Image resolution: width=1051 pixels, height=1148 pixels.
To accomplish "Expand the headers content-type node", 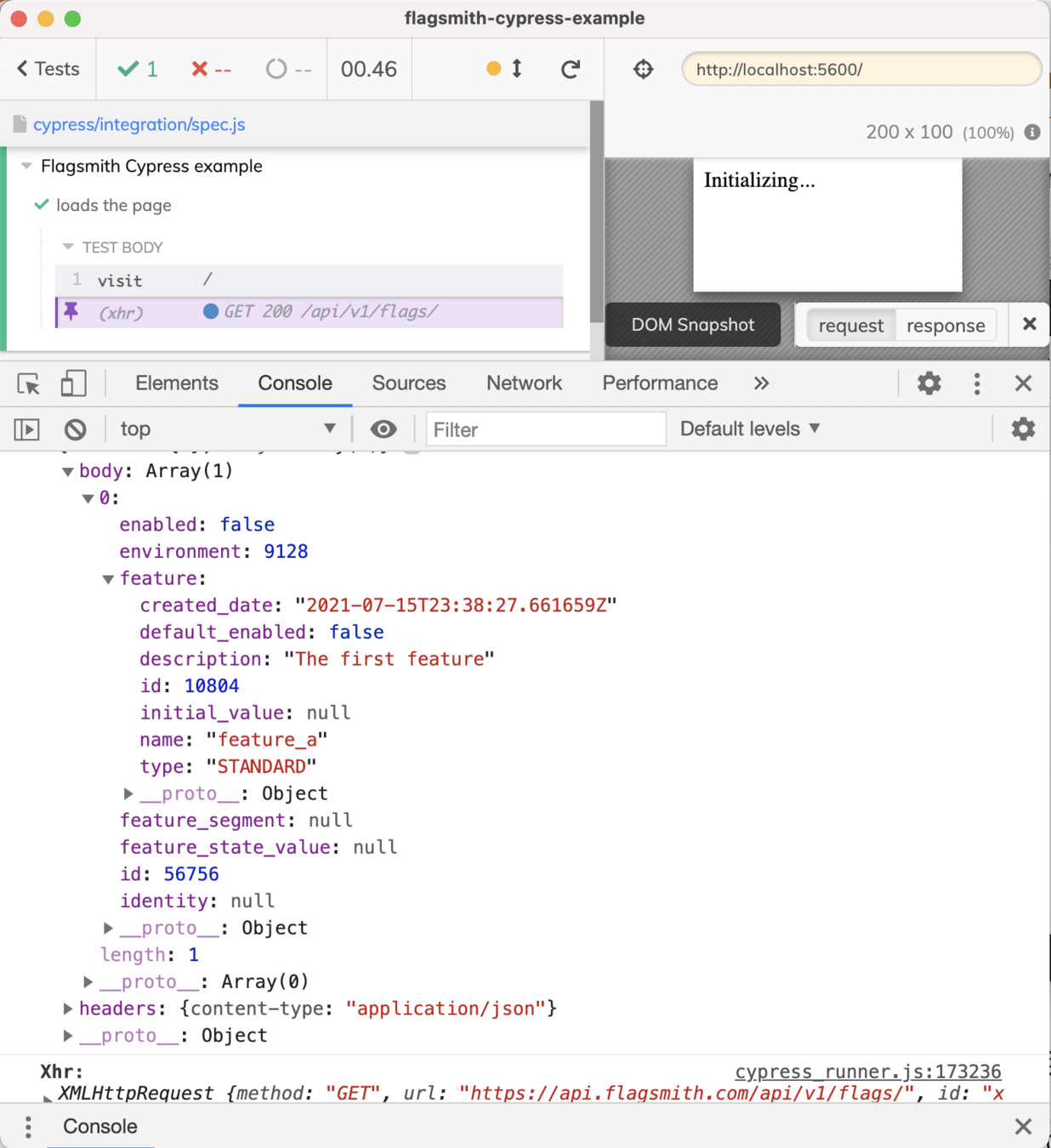I will pos(67,1009).
